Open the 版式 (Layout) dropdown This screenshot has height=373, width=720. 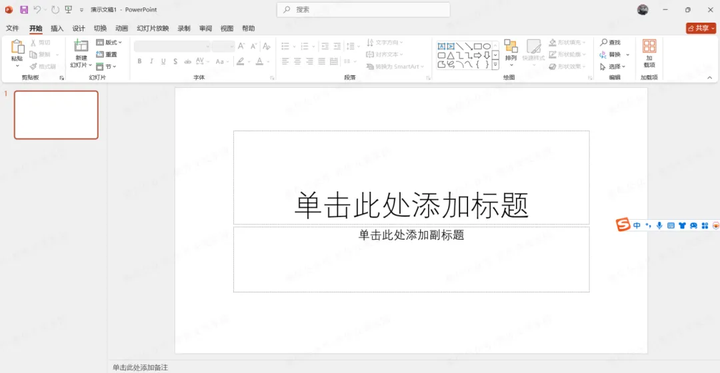pos(109,42)
